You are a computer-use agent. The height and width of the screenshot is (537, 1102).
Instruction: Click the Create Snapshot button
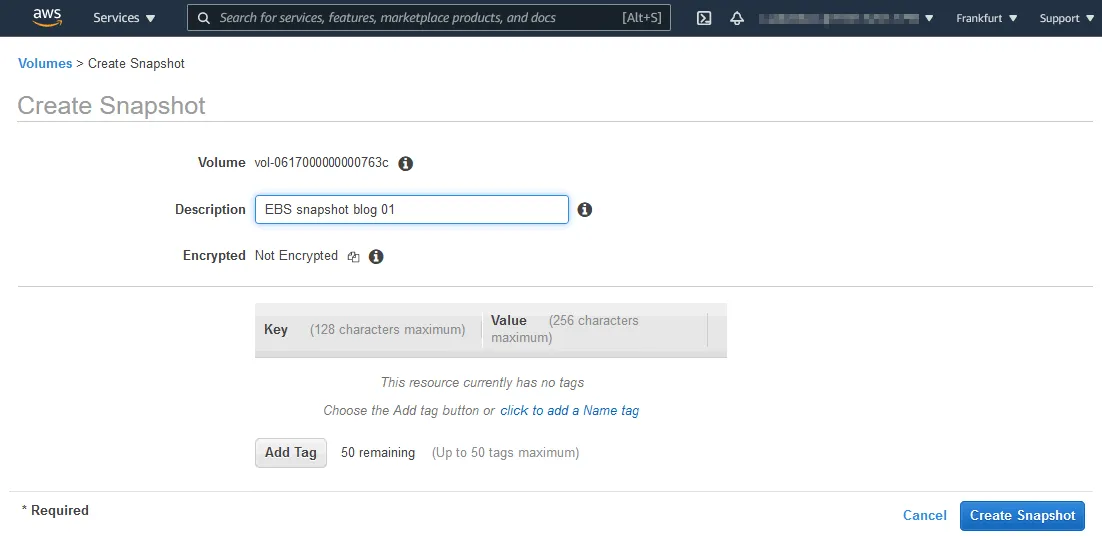pos(1022,515)
